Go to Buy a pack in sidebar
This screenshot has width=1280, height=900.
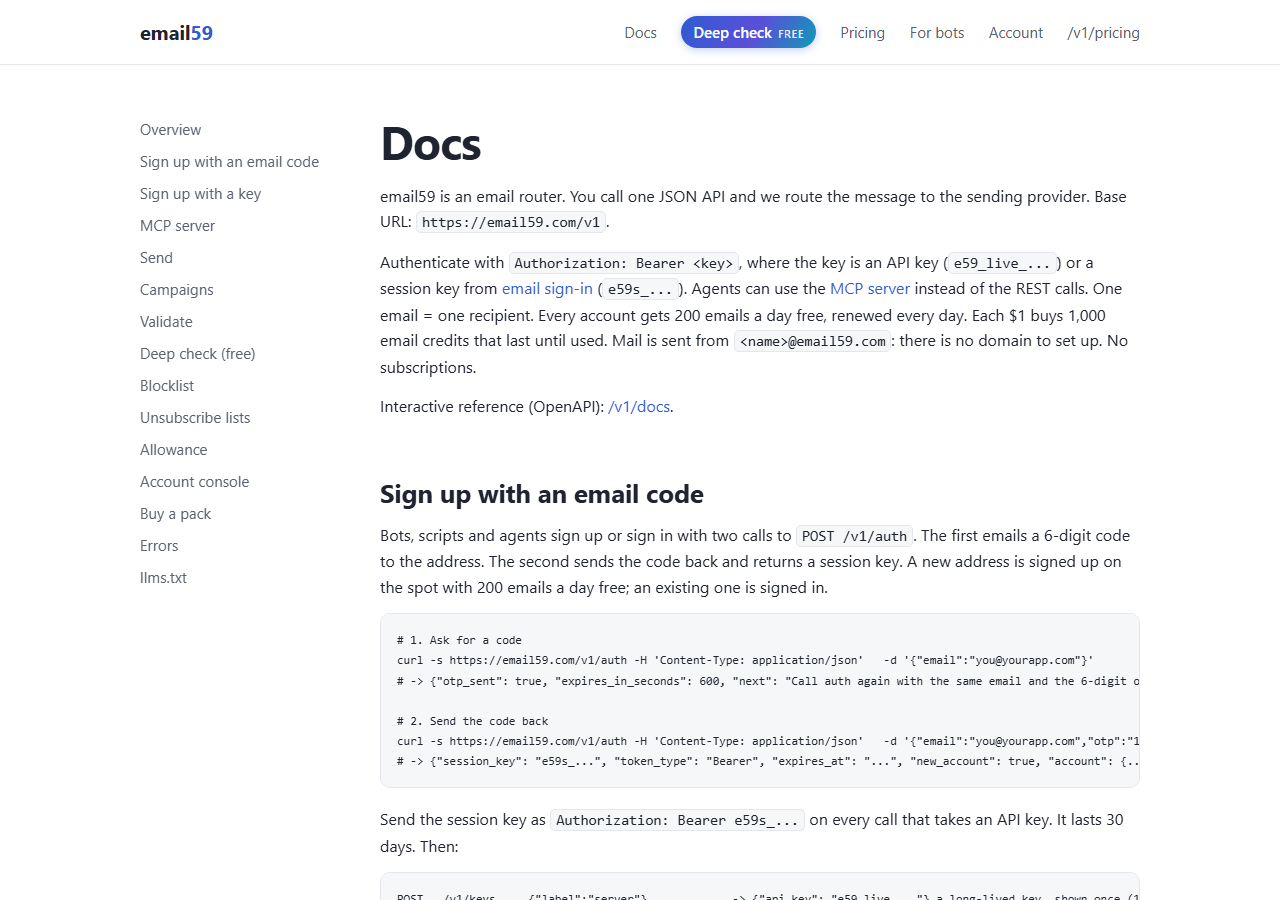[x=175, y=514]
